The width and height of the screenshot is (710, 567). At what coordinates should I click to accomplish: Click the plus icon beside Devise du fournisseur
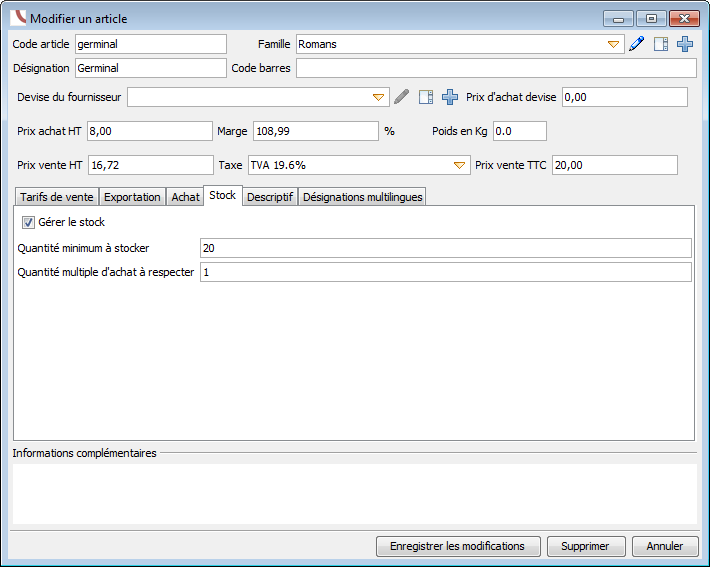coord(450,97)
